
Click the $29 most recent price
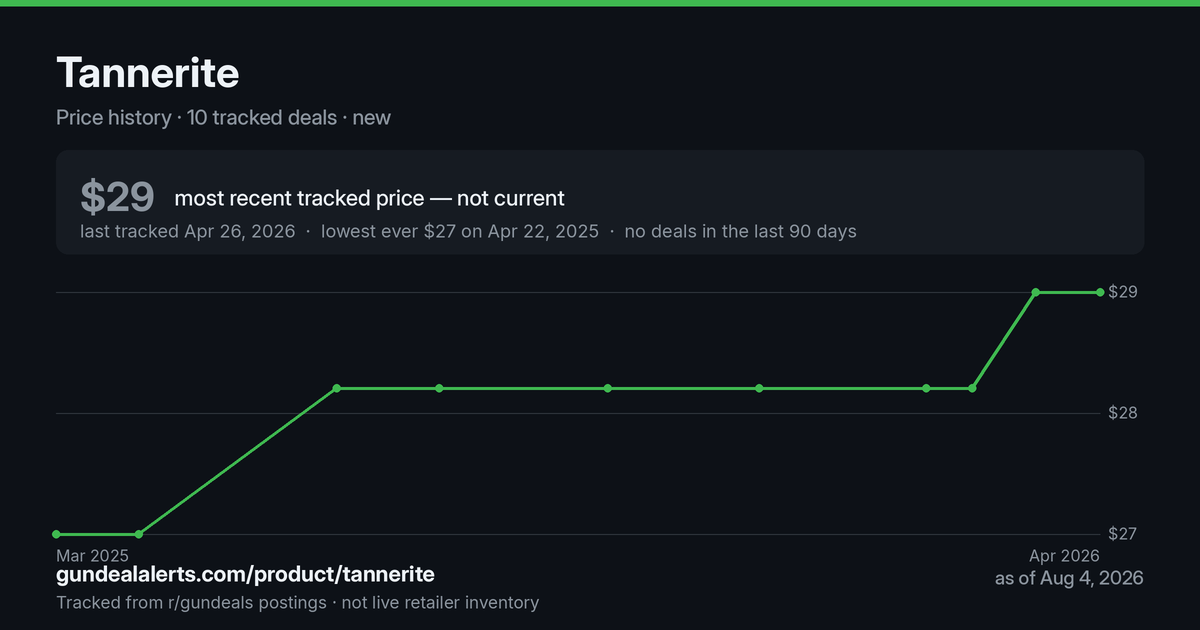pyautogui.click(x=117, y=197)
